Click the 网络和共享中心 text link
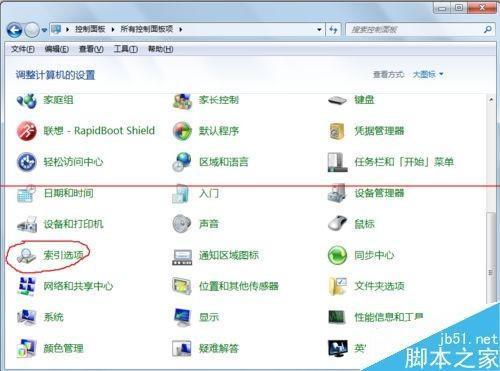500x371 pixels. click(x=78, y=286)
